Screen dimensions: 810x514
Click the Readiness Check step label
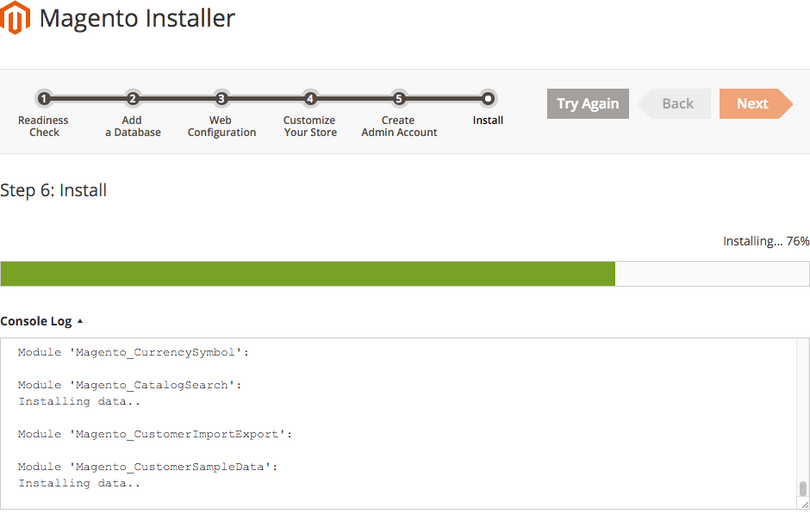43,126
